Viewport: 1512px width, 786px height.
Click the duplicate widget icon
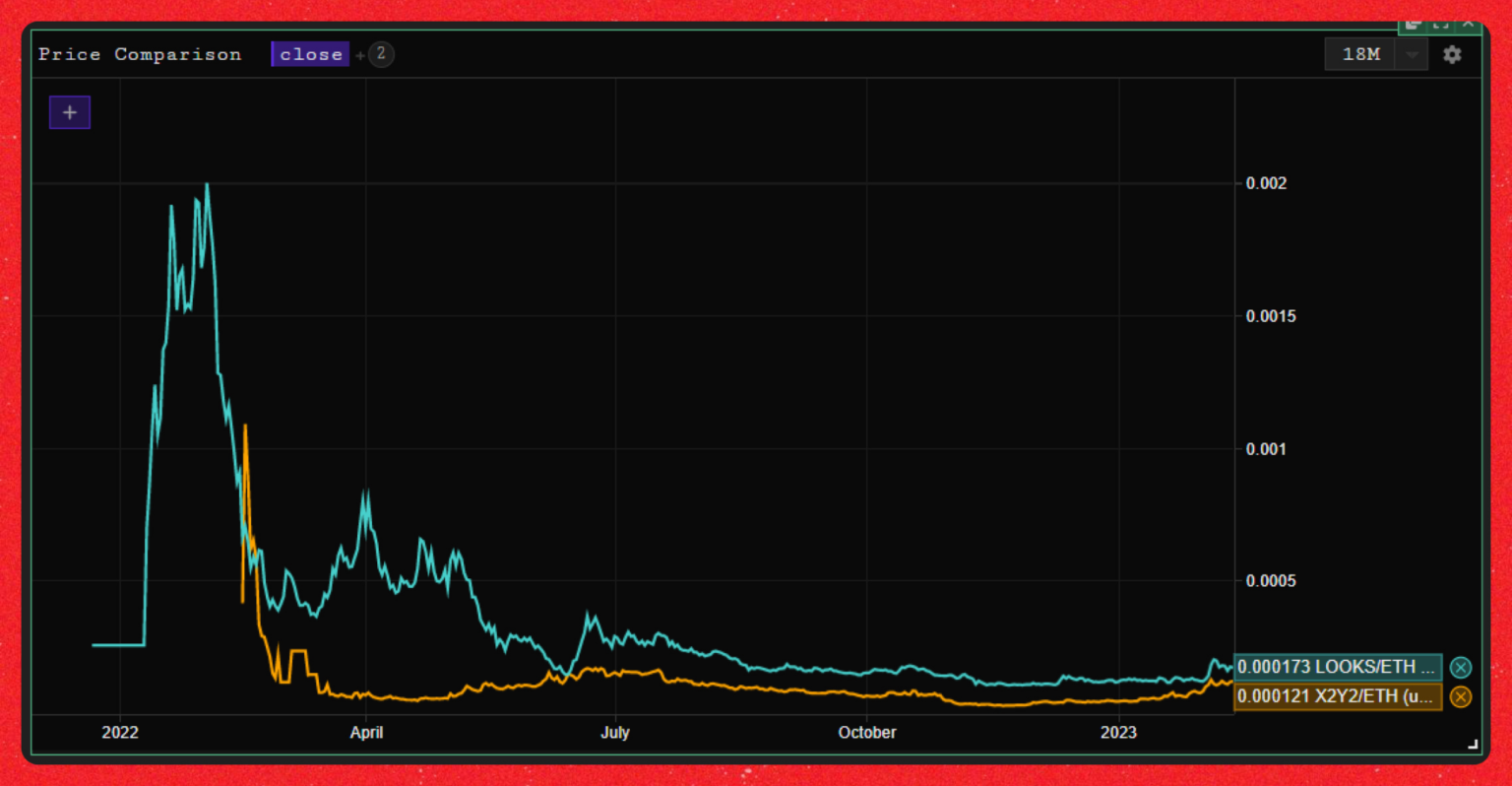pyautogui.click(x=1414, y=25)
